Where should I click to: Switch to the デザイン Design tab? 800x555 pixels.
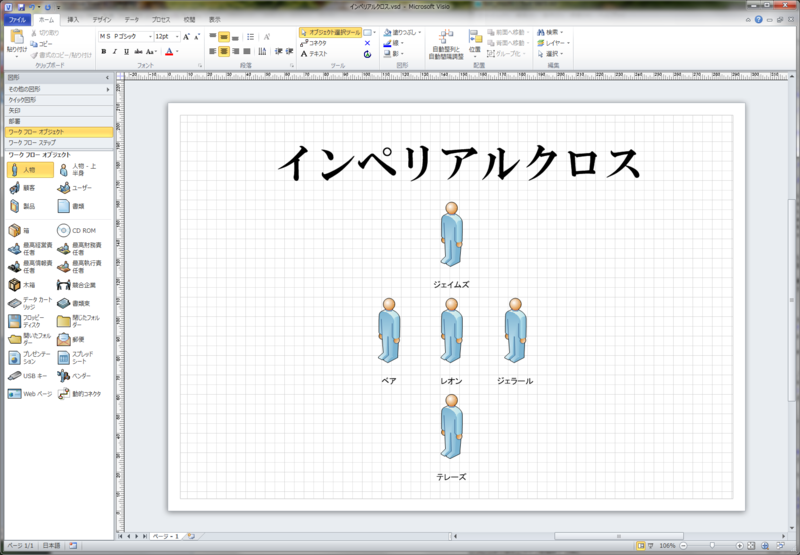[x=102, y=20]
